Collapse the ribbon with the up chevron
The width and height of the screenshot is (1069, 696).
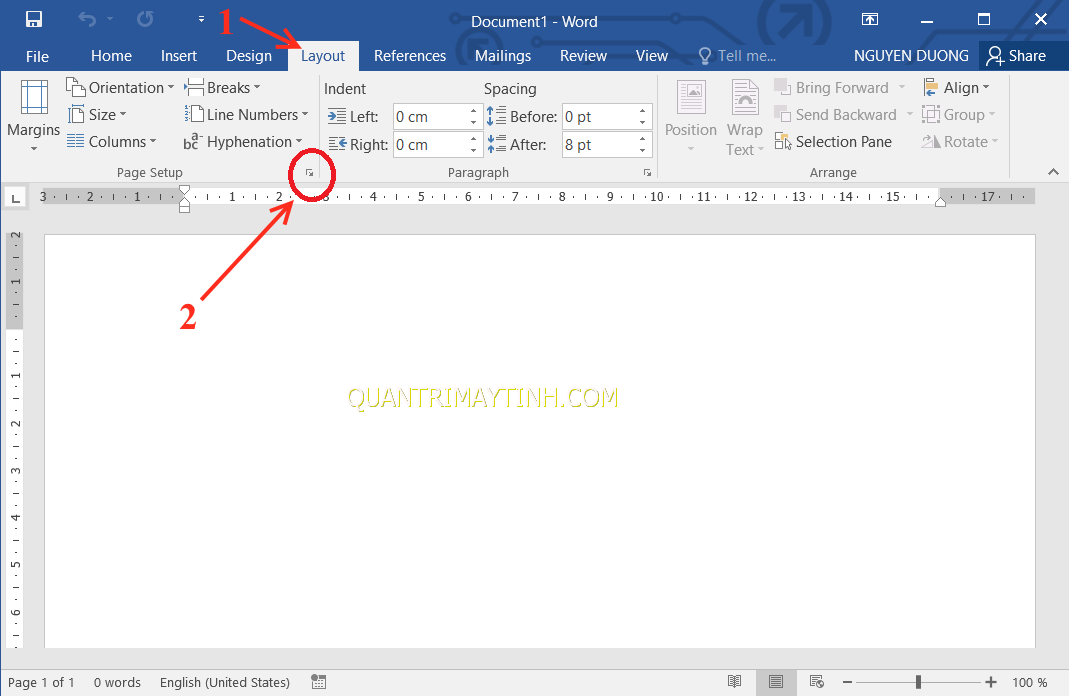(x=1053, y=172)
